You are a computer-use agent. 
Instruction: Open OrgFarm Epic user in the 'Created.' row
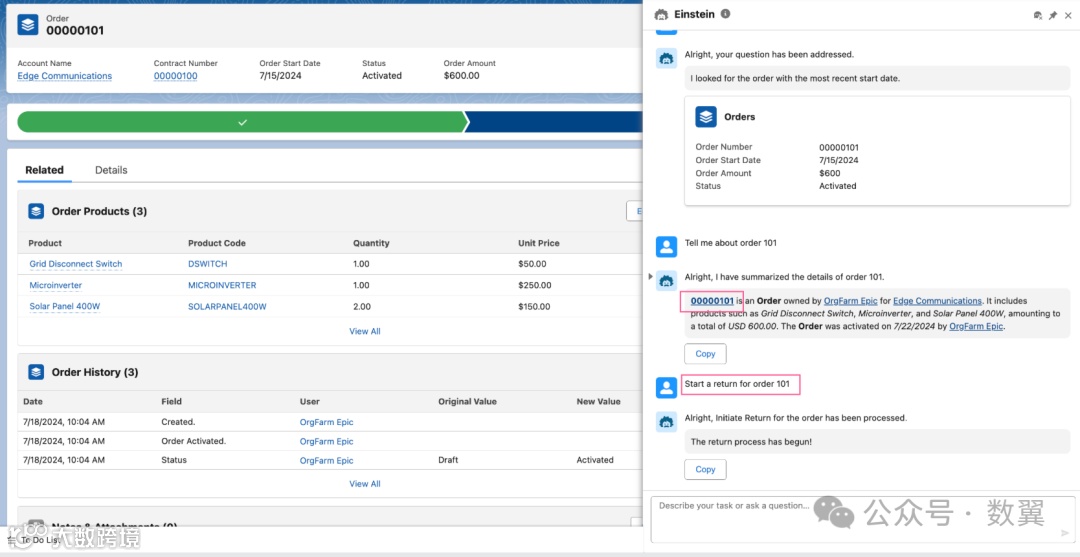click(x=326, y=422)
